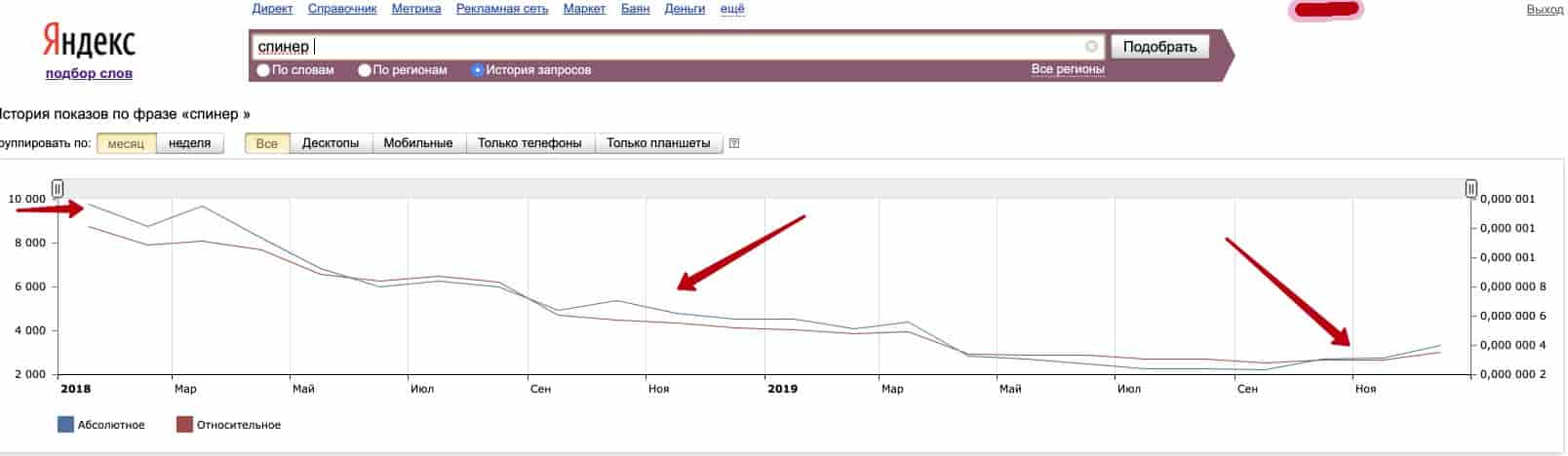Click the 10 000 value on left axis
The image size is (1568, 456).
pos(27,199)
